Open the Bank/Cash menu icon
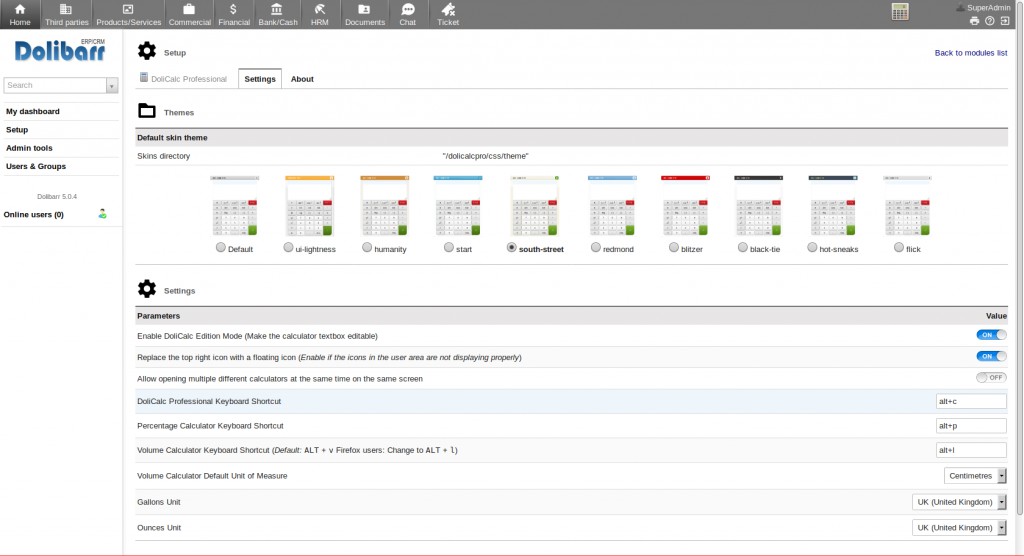 click(x=277, y=10)
